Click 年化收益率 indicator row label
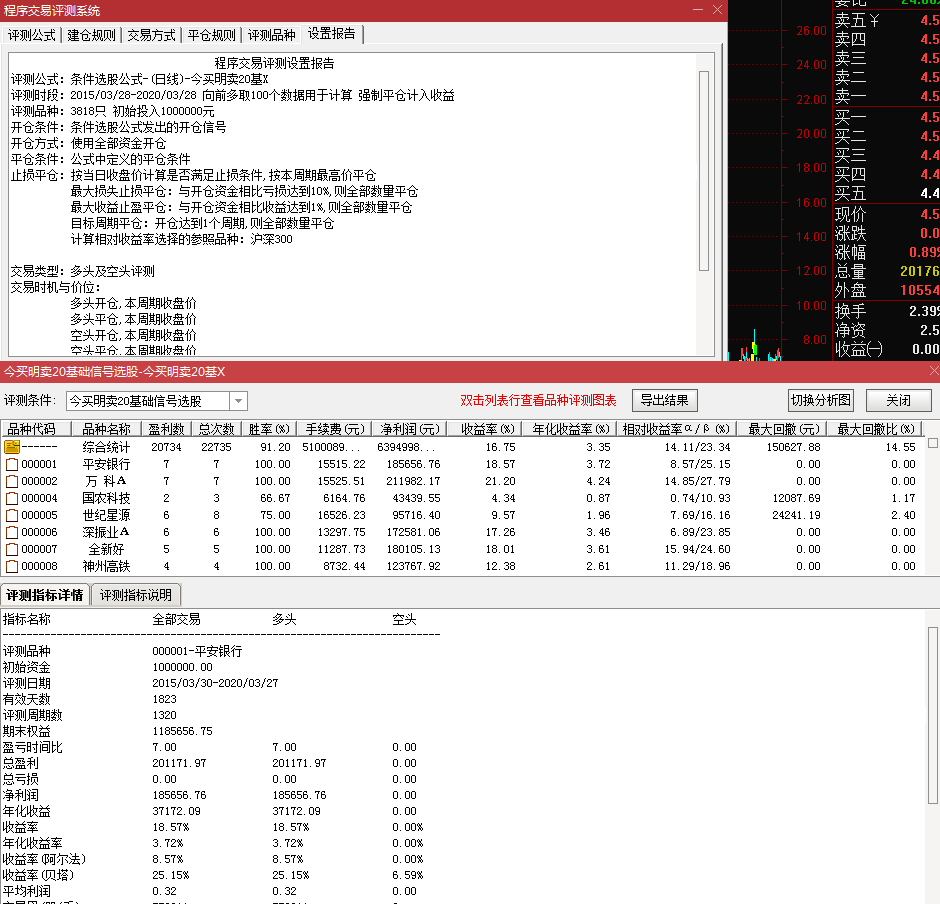Image resolution: width=940 pixels, height=904 pixels. click(x=32, y=843)
